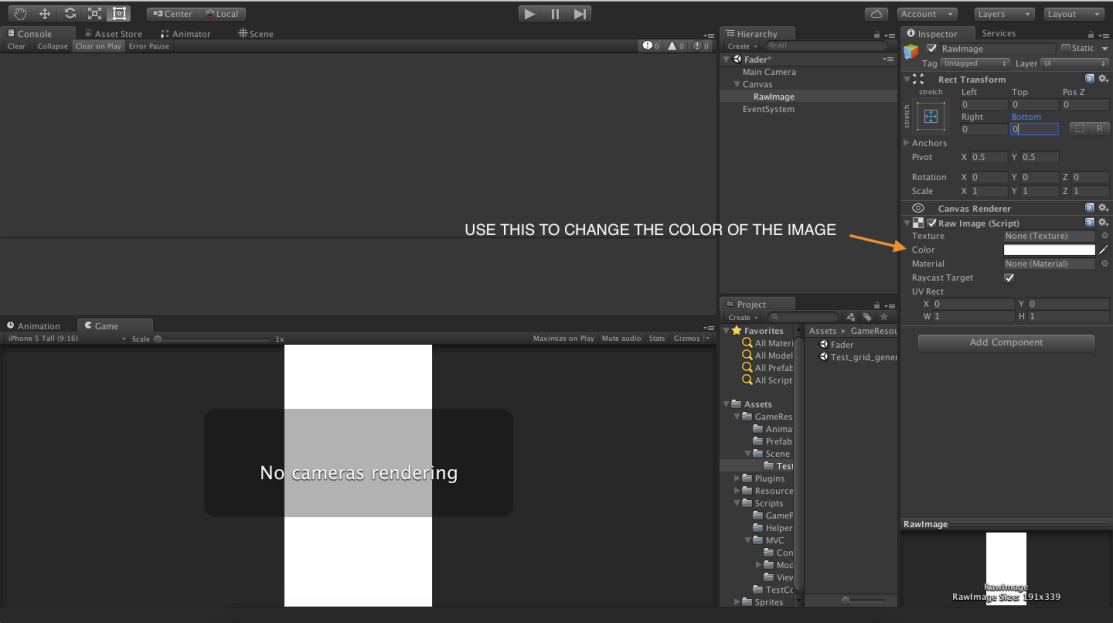Open the Layout dropdown

tap(1073, 14)
